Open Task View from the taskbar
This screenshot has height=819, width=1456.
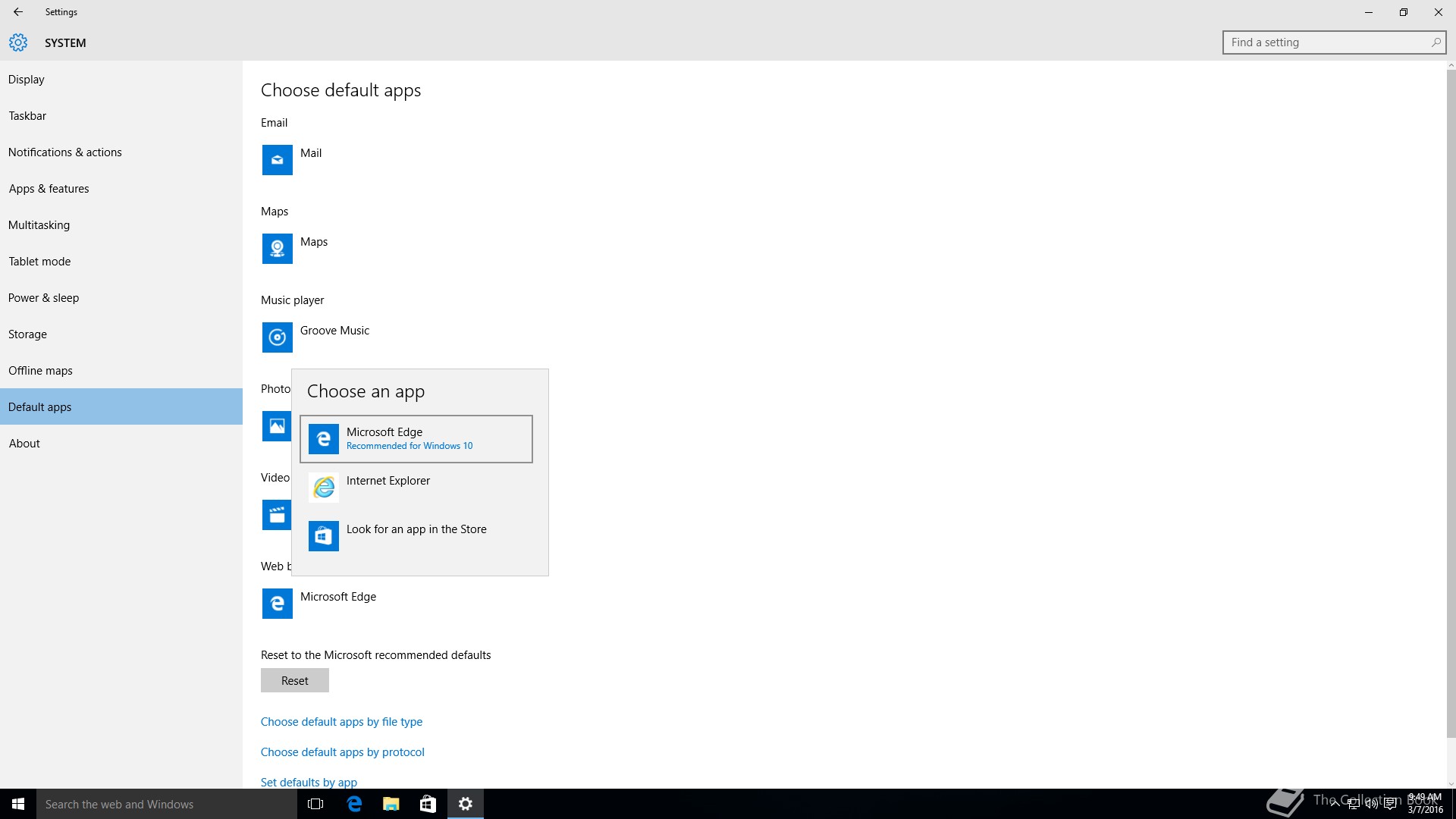[315, 804]
